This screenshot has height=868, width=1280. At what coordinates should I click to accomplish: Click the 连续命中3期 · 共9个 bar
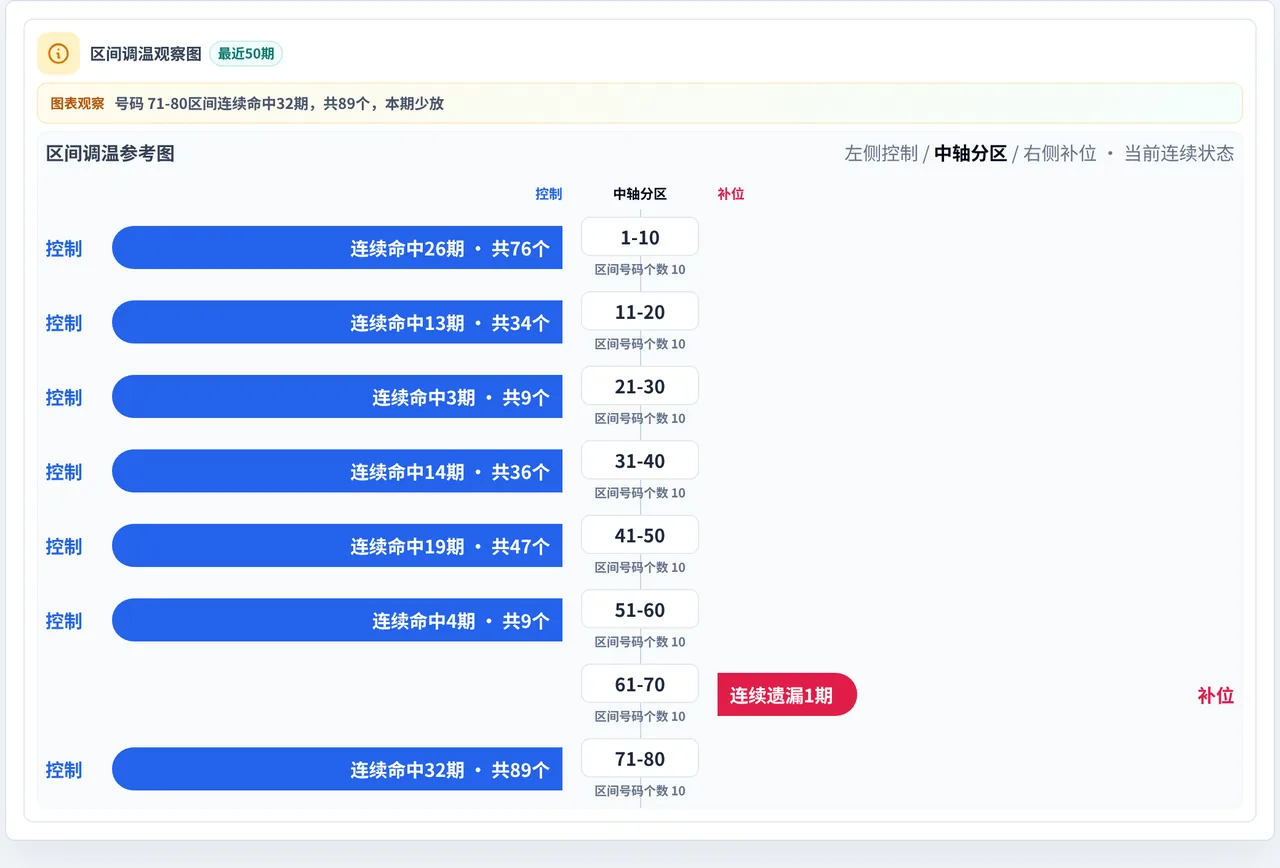click(x=337, y=397)
